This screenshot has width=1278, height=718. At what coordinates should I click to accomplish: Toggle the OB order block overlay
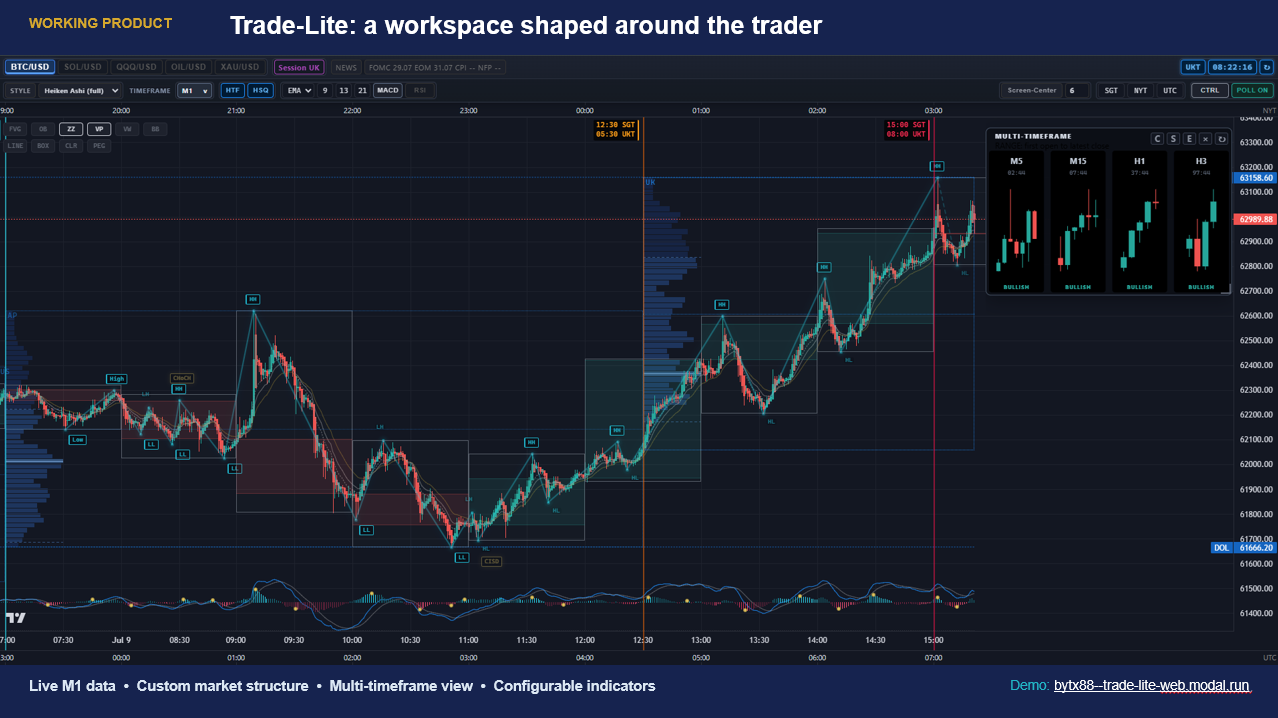[43, 129]
